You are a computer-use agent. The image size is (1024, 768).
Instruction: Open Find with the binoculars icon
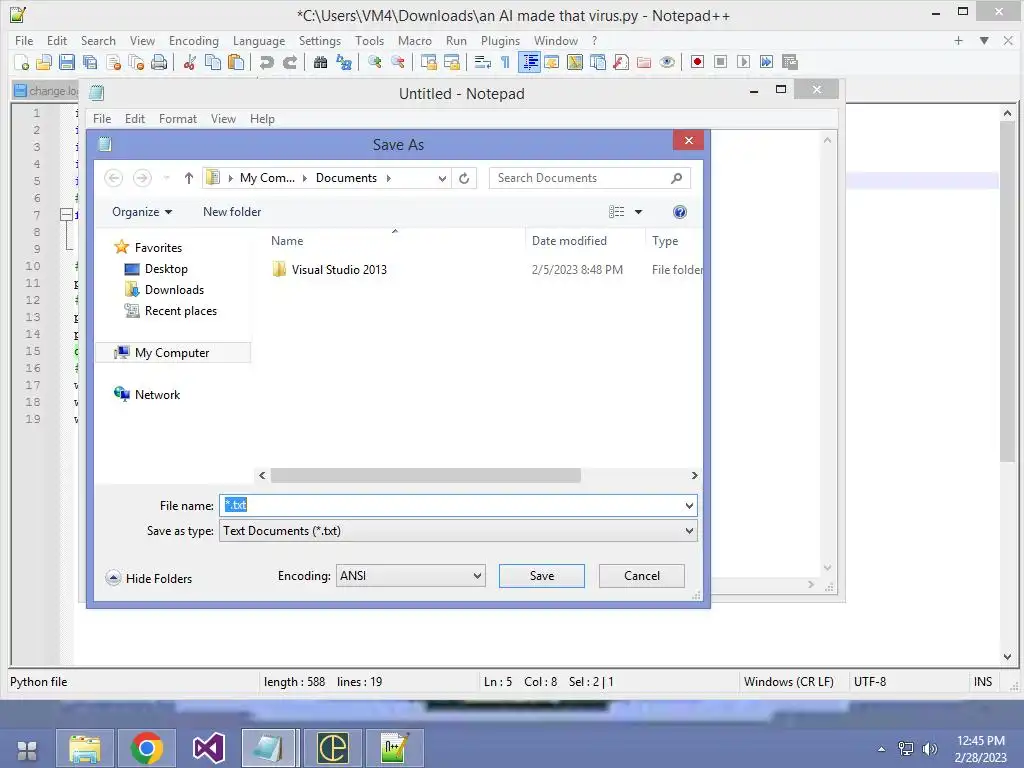[x=321, y=62]
